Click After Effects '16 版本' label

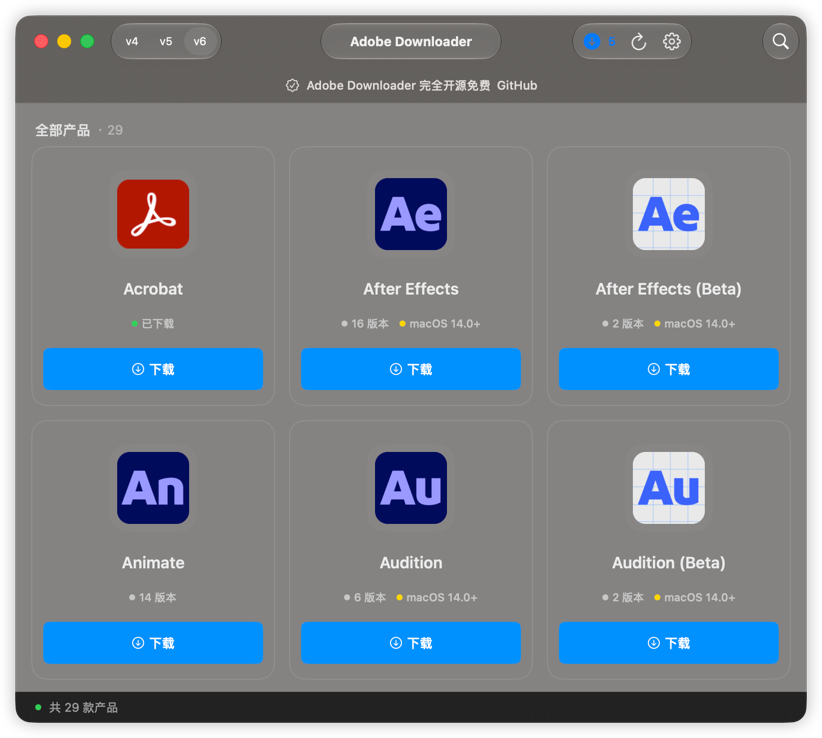370,324
